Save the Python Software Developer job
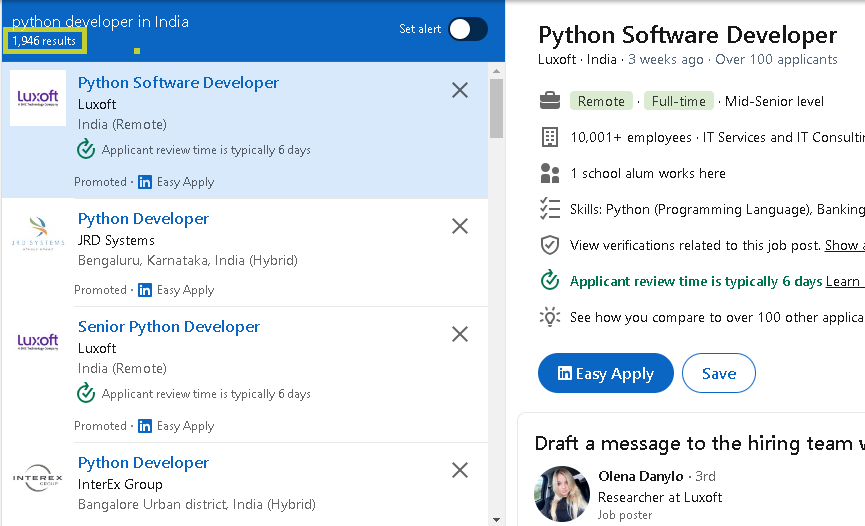The height and width of the screenshot is (526, 865). coord(719,373)
